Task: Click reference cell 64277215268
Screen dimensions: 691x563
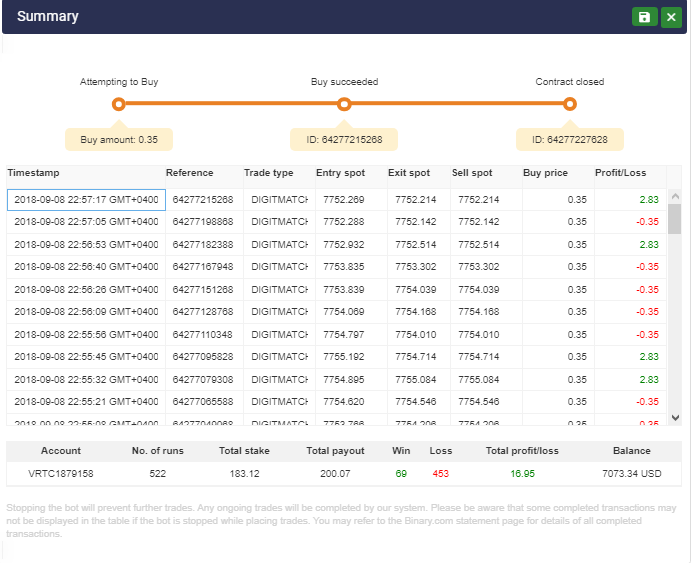Action: click(204, 200)
